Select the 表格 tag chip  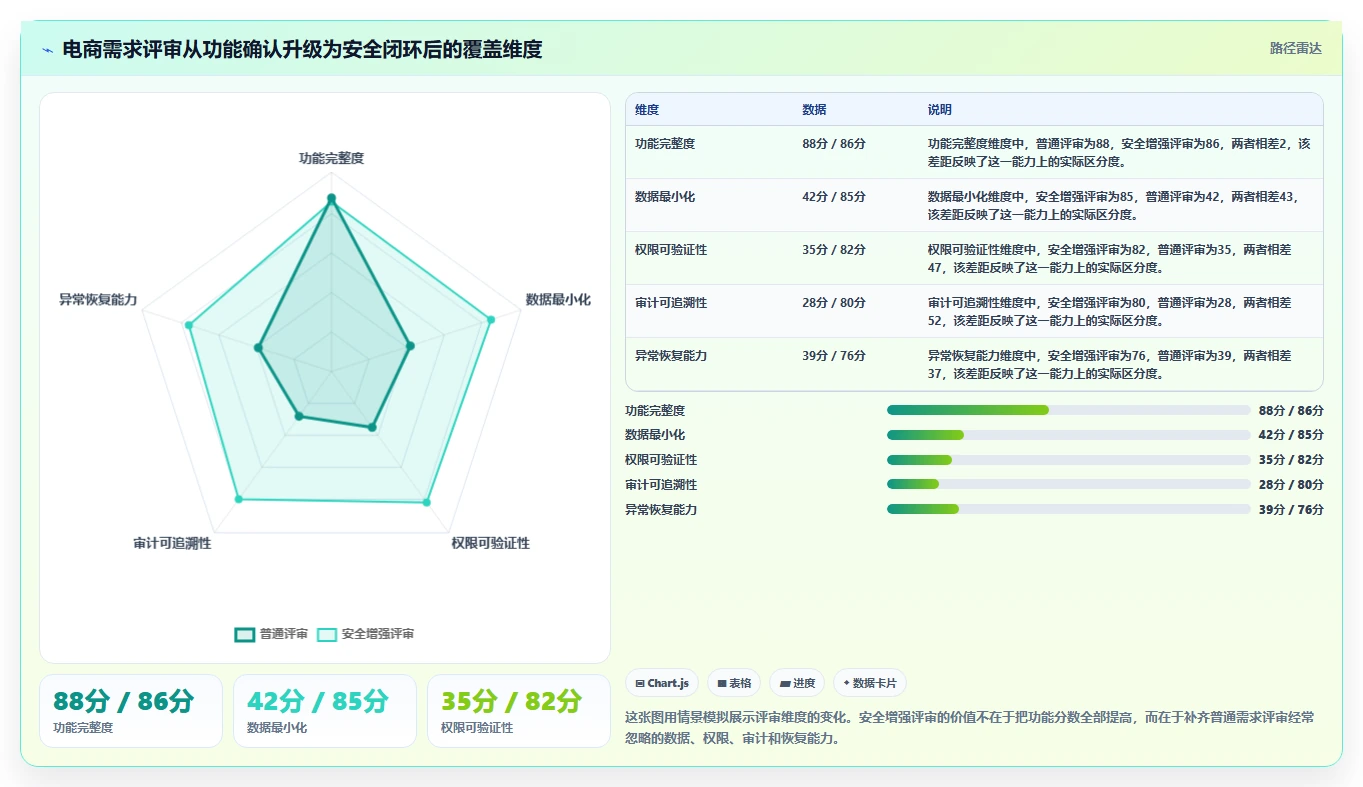(x=734, y=683)
